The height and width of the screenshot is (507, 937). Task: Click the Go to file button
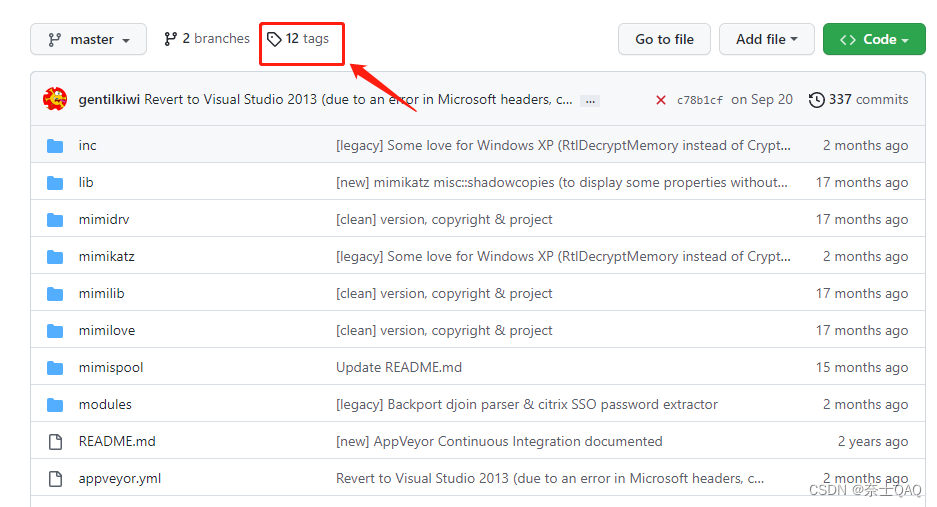pos(664,39)
